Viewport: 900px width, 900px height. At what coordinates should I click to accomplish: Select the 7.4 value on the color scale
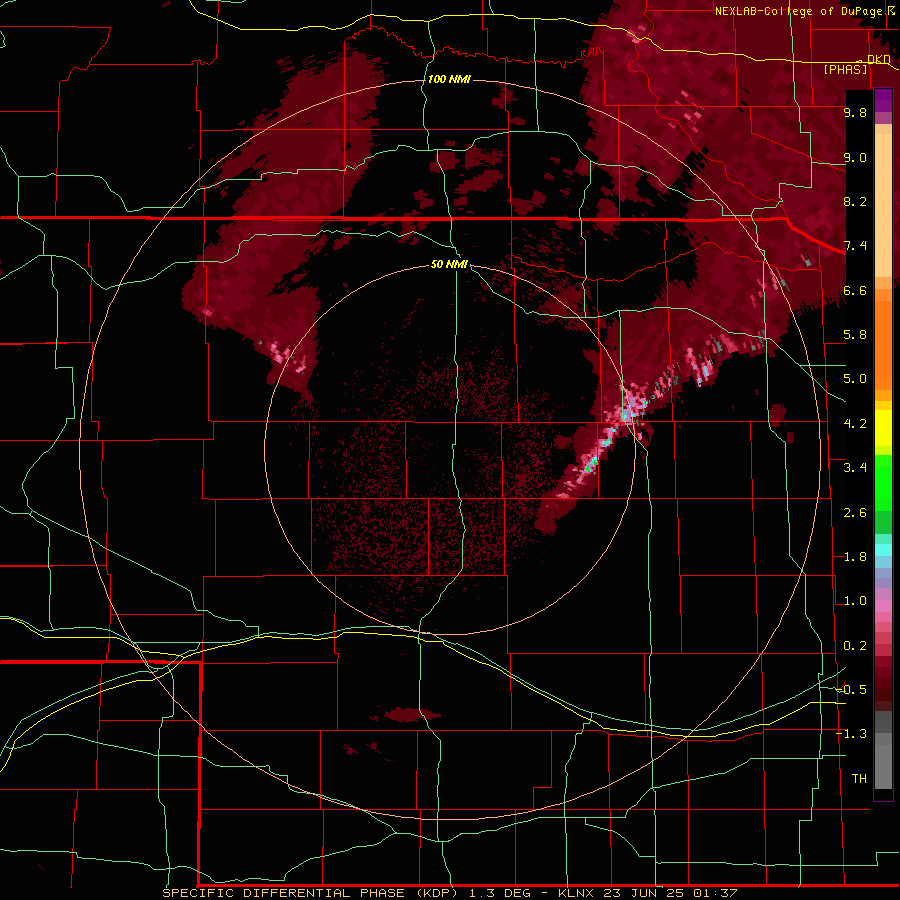[855, 246]
